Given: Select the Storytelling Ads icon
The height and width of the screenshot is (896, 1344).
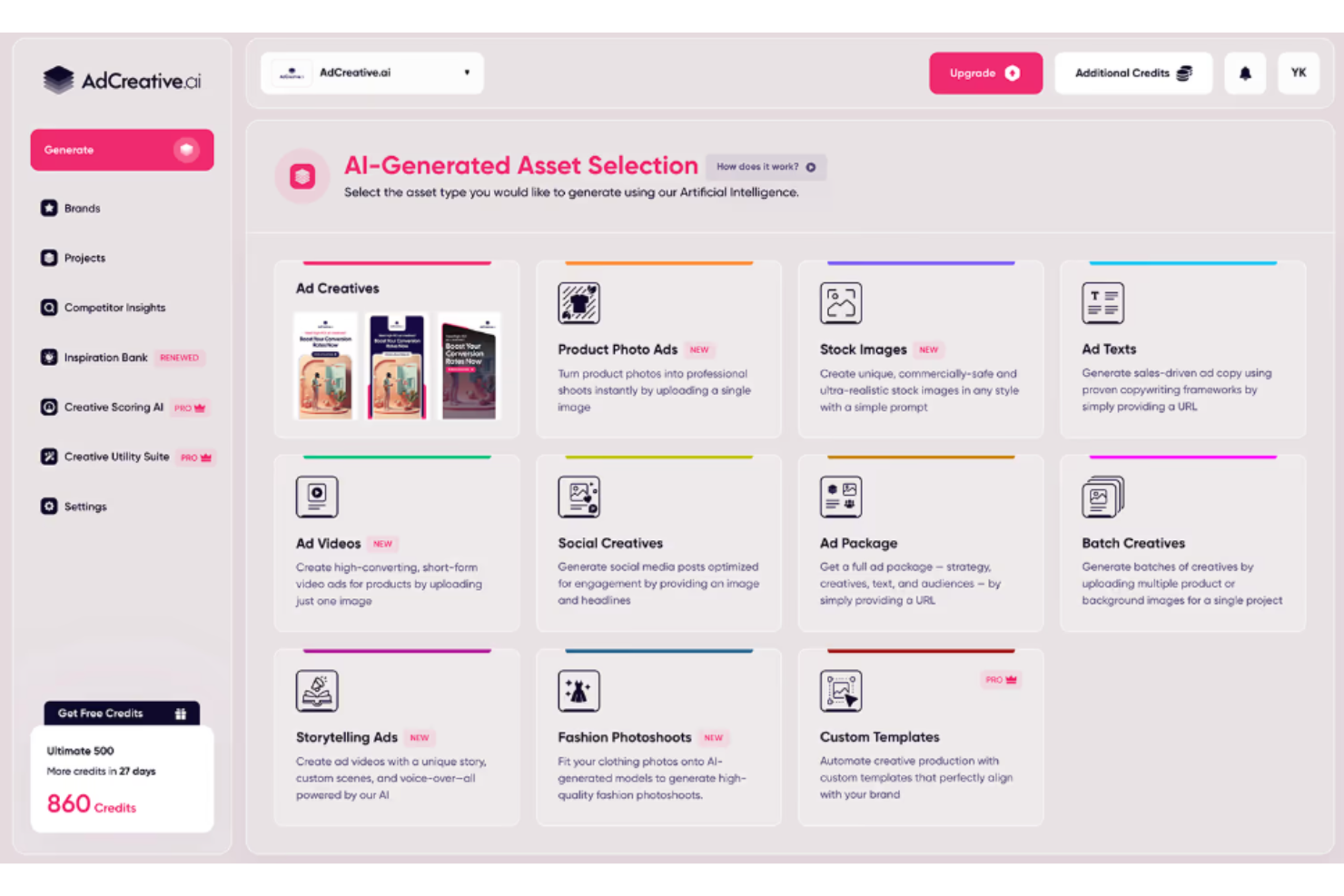Looking at the screenshot, I should pos(317,691).
